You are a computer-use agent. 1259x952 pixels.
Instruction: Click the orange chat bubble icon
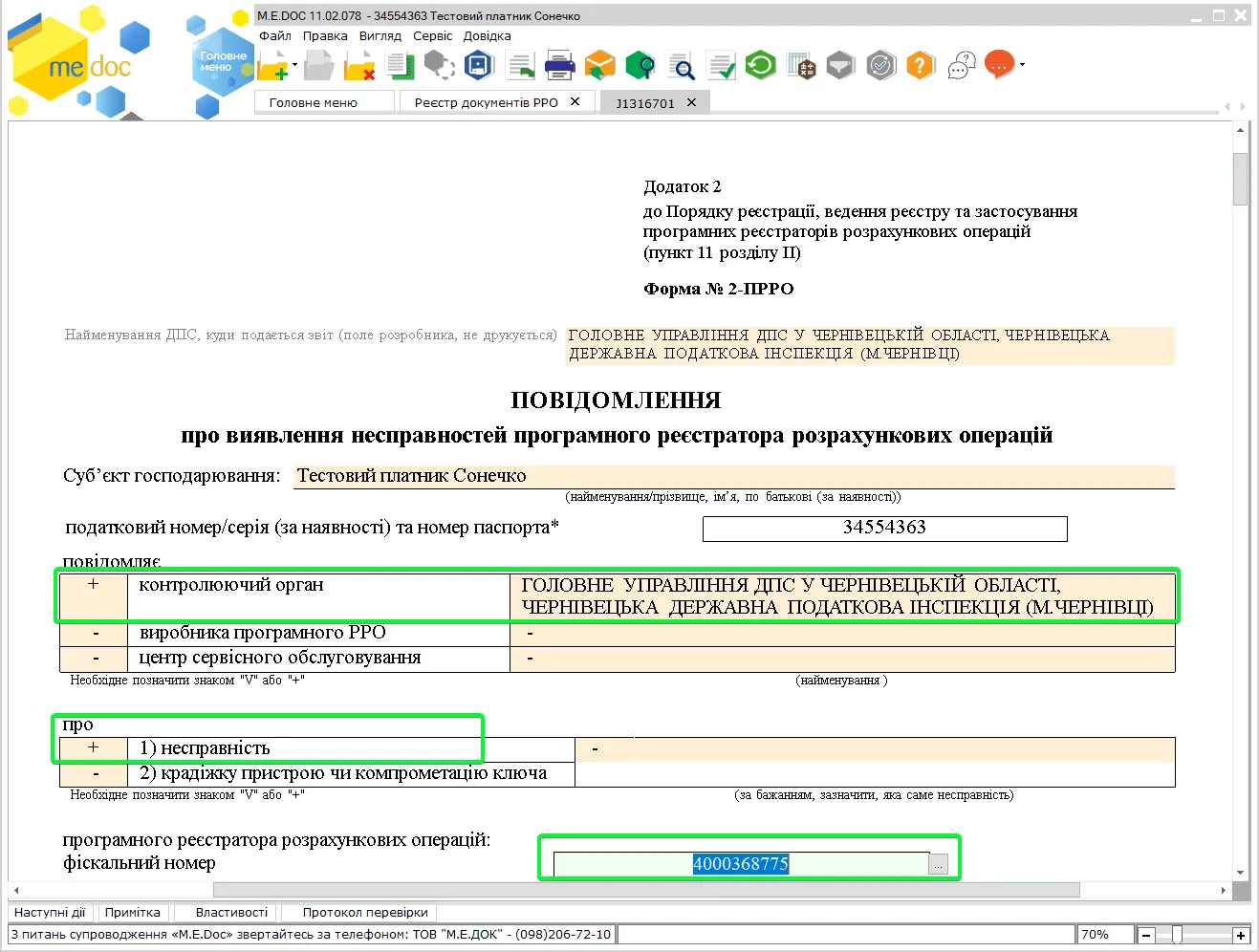coord(999,65)
